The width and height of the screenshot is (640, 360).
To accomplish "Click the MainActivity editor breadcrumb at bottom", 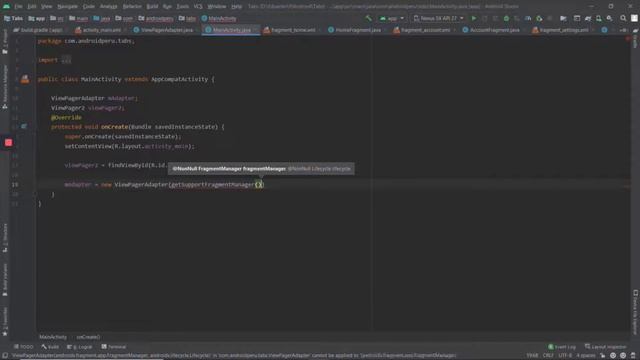I will 53,337.
